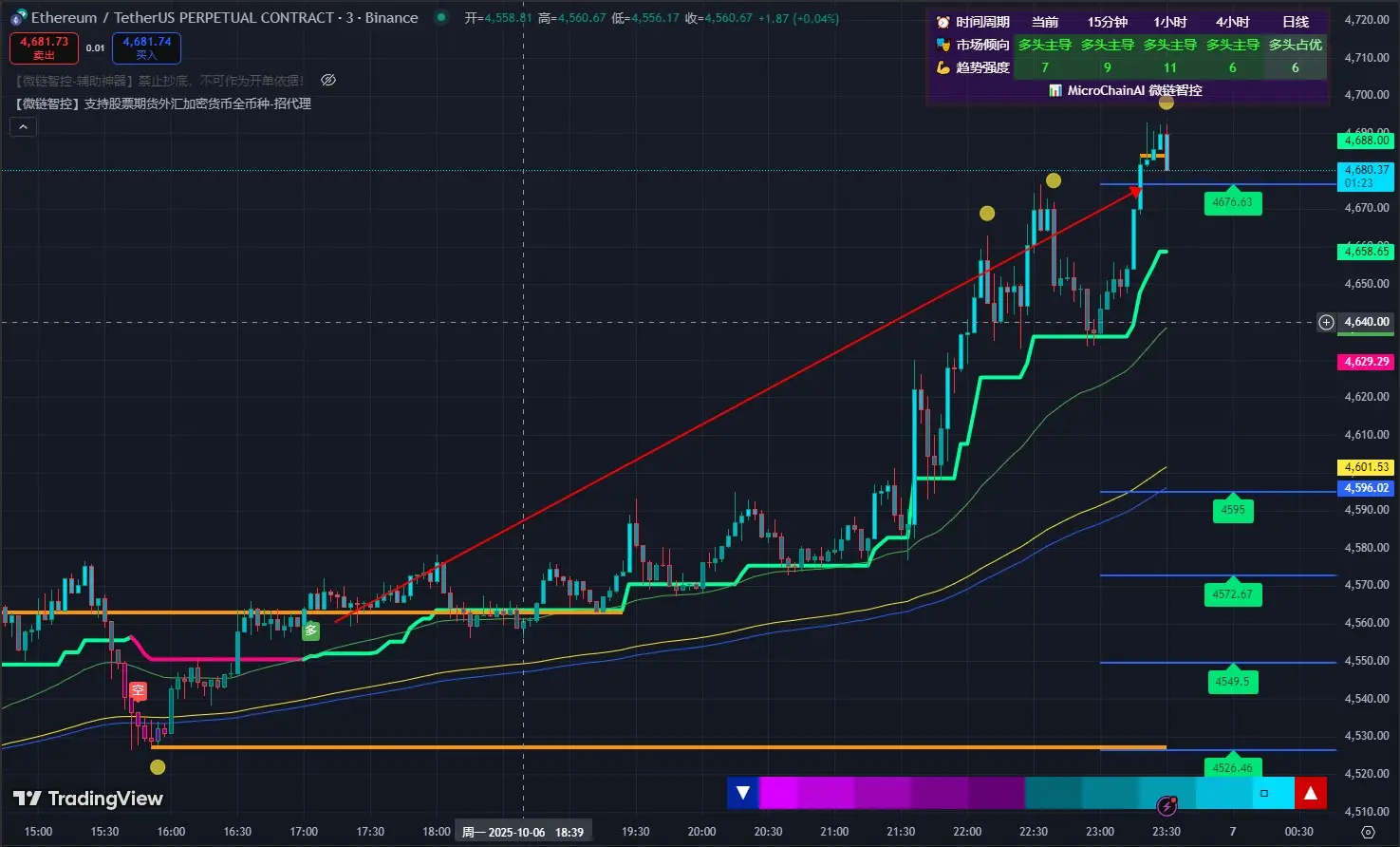
Task: Click the yellow dot marker above the 22:10 candles
Action: click(987, 214)
